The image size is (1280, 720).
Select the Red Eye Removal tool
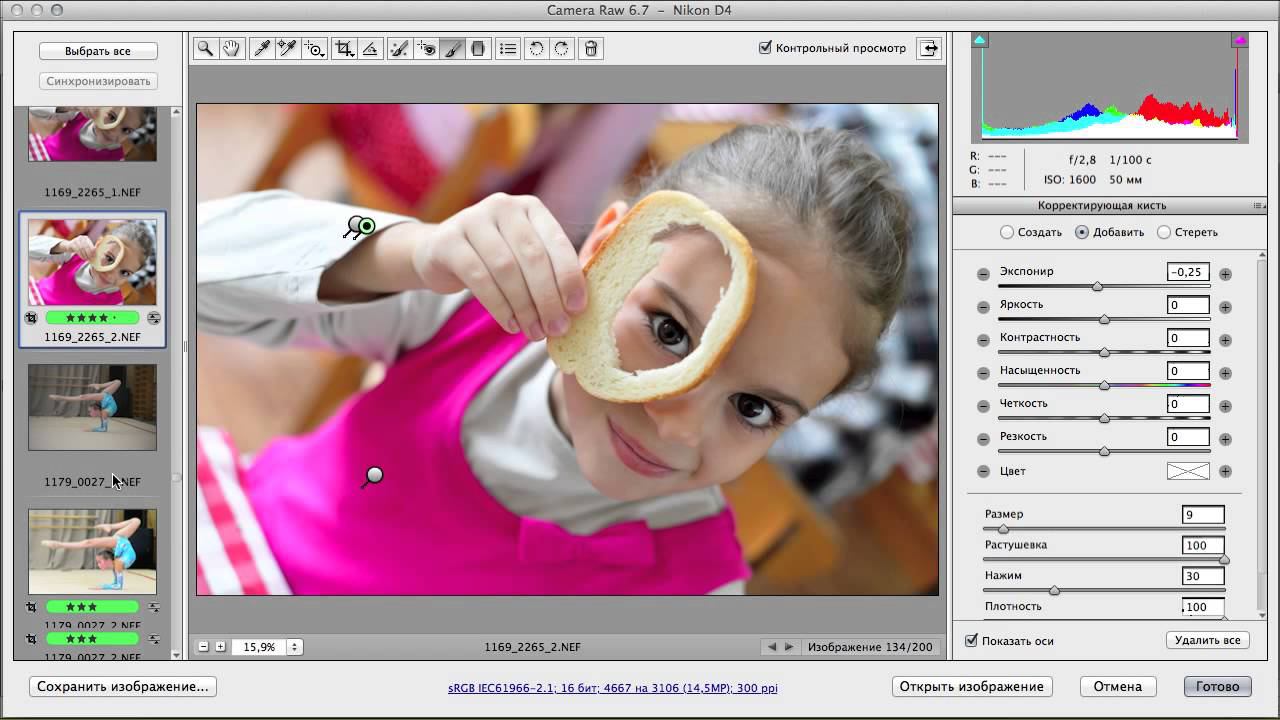tap(427, 48)
